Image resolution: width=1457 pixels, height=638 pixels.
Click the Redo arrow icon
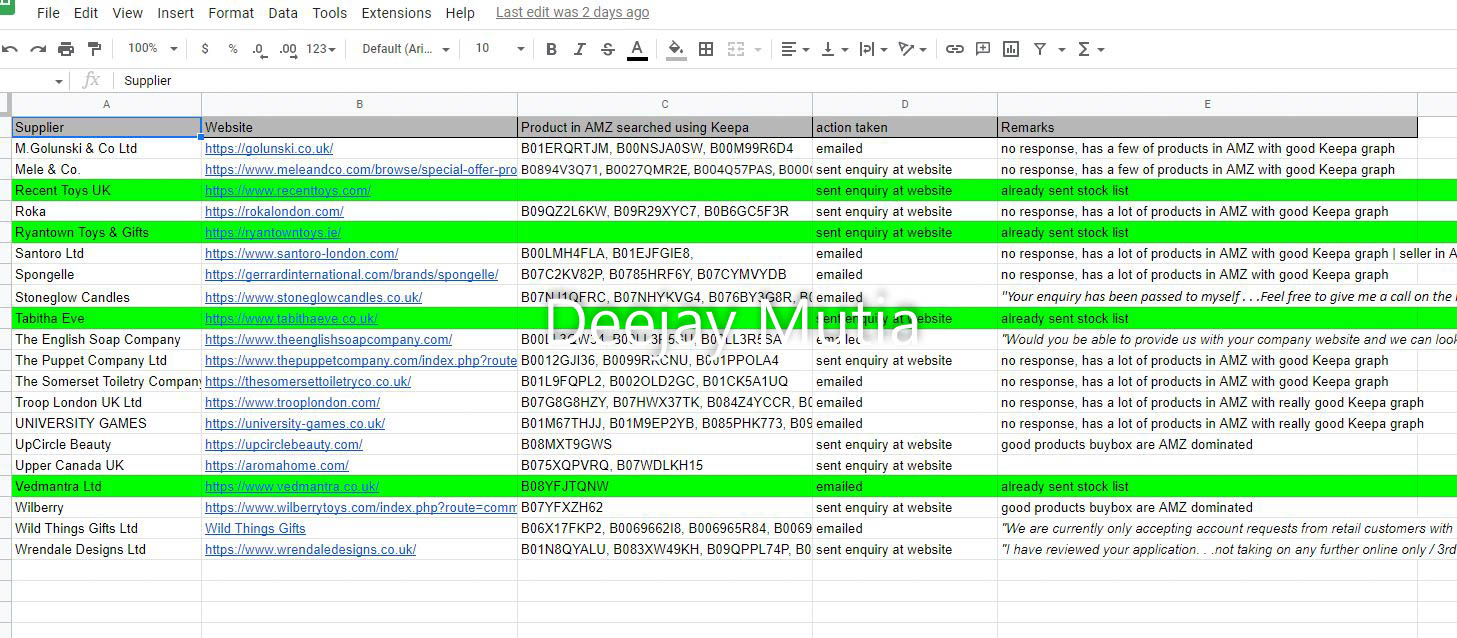click(38, 49)
